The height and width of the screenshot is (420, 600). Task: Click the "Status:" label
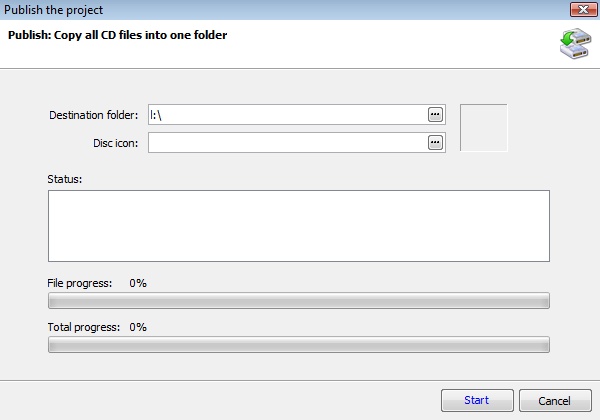pos(64,178)
